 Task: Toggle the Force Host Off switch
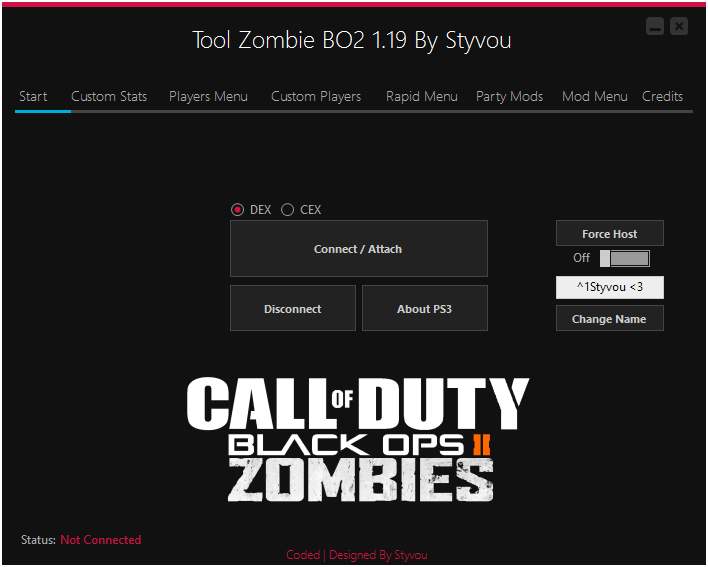(x=625, y=259)
